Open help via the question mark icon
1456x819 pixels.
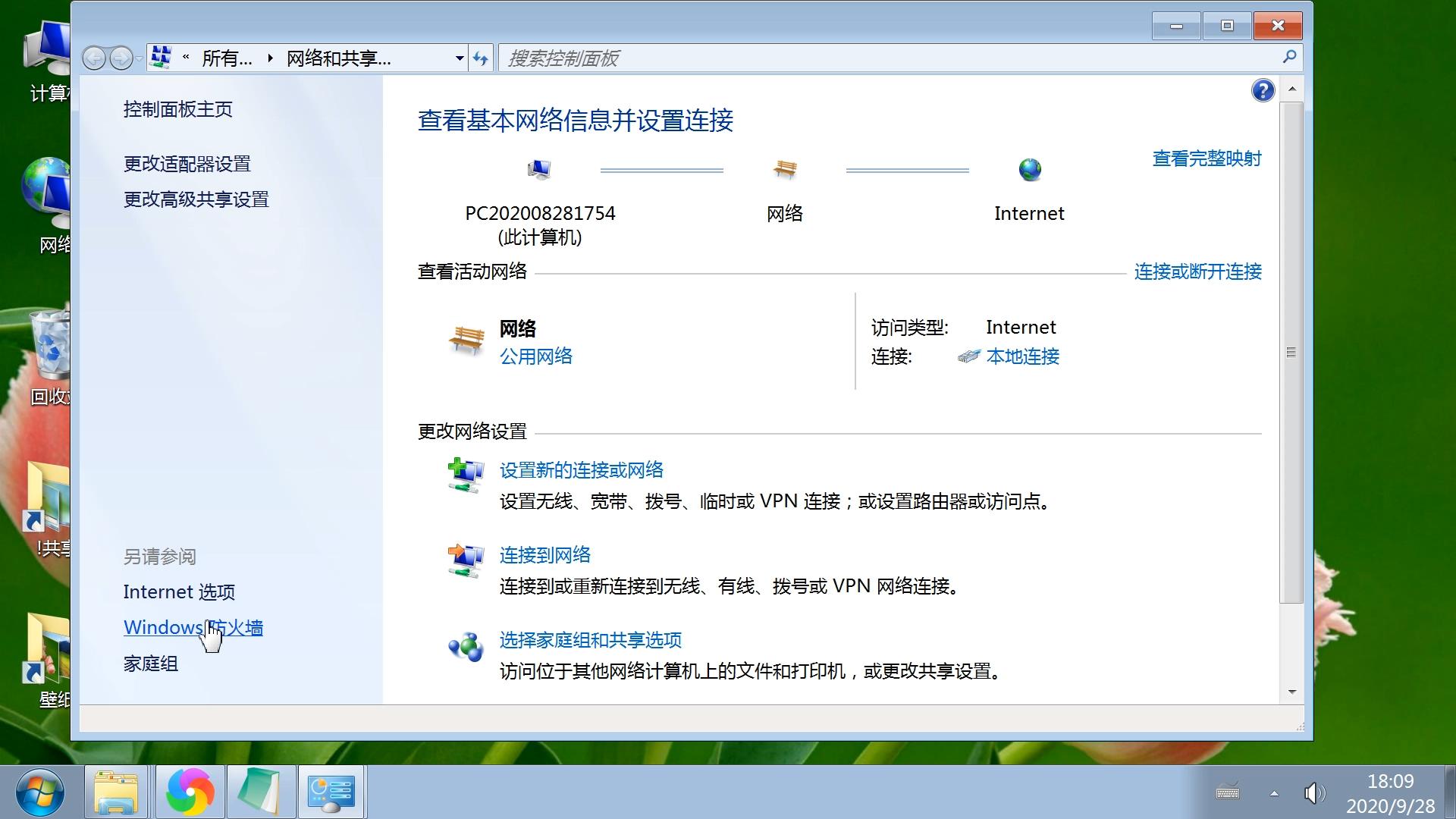[1262, 89]
